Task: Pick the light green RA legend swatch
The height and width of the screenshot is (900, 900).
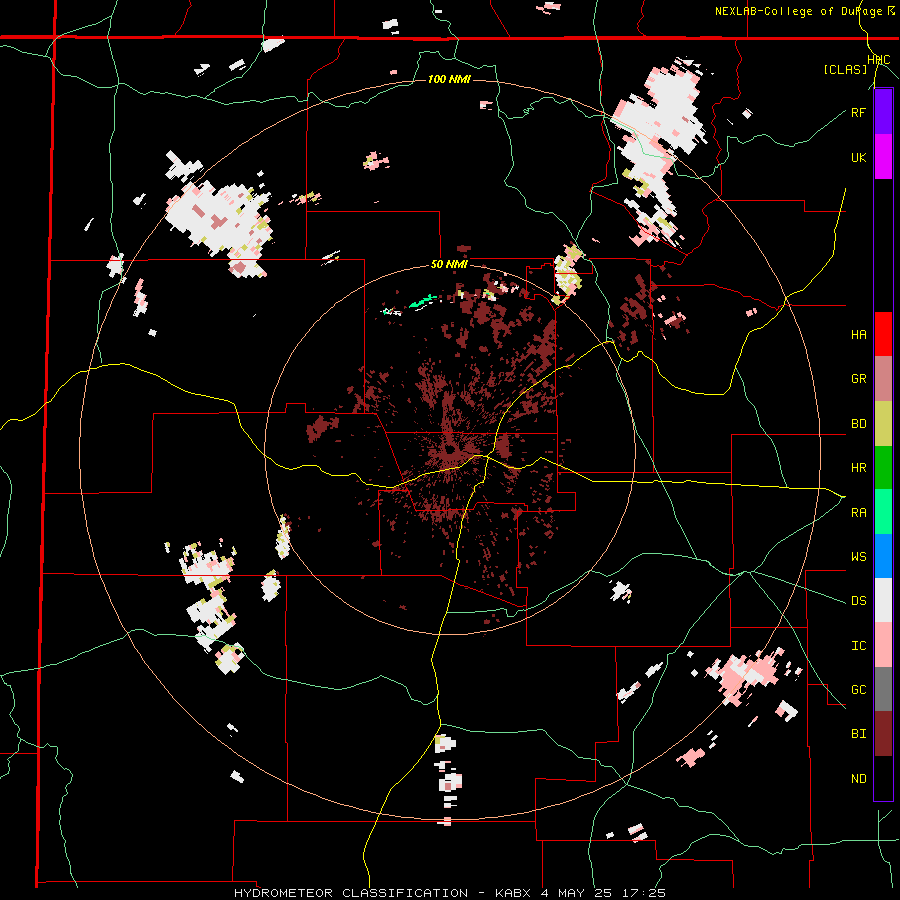Action: (x=883, y=512)
